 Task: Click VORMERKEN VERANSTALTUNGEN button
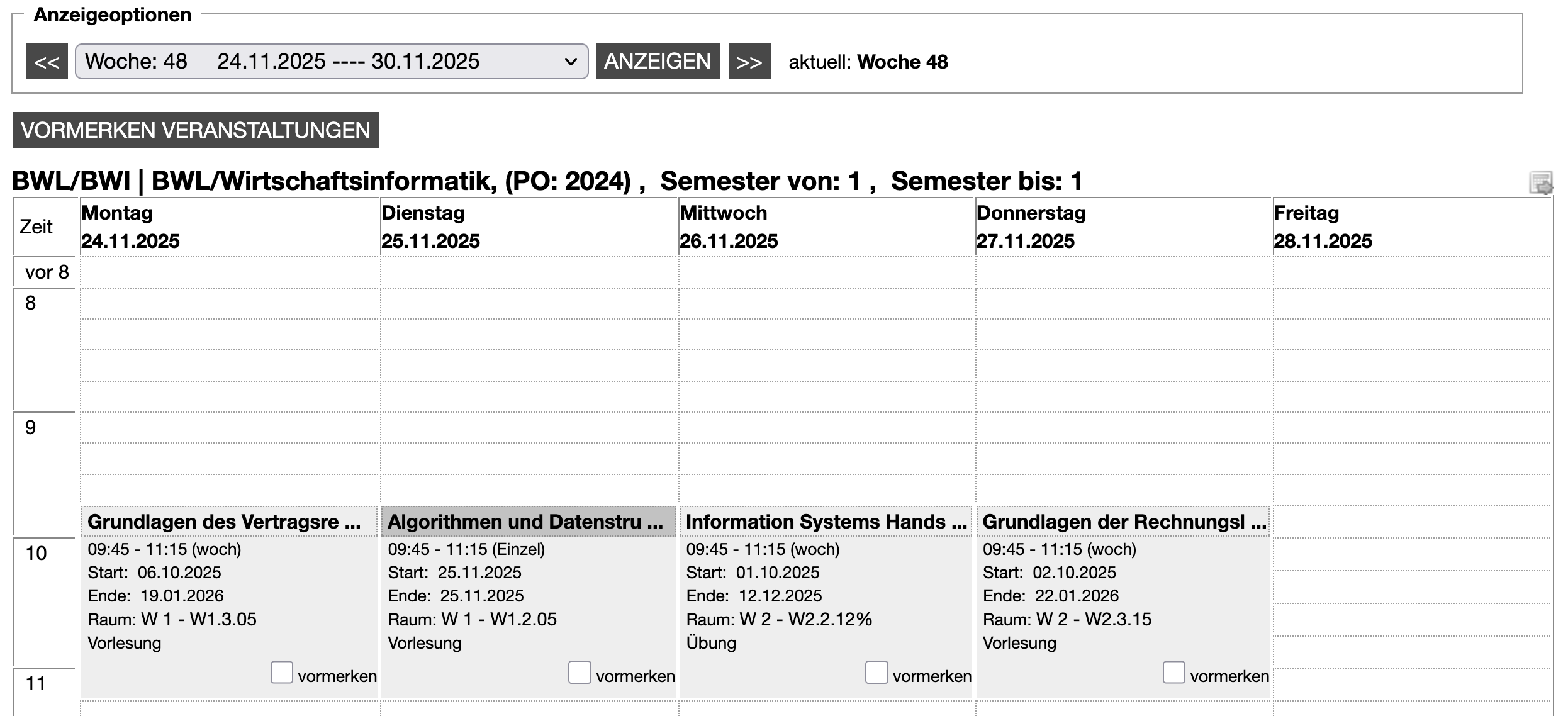tap(196, 130)
